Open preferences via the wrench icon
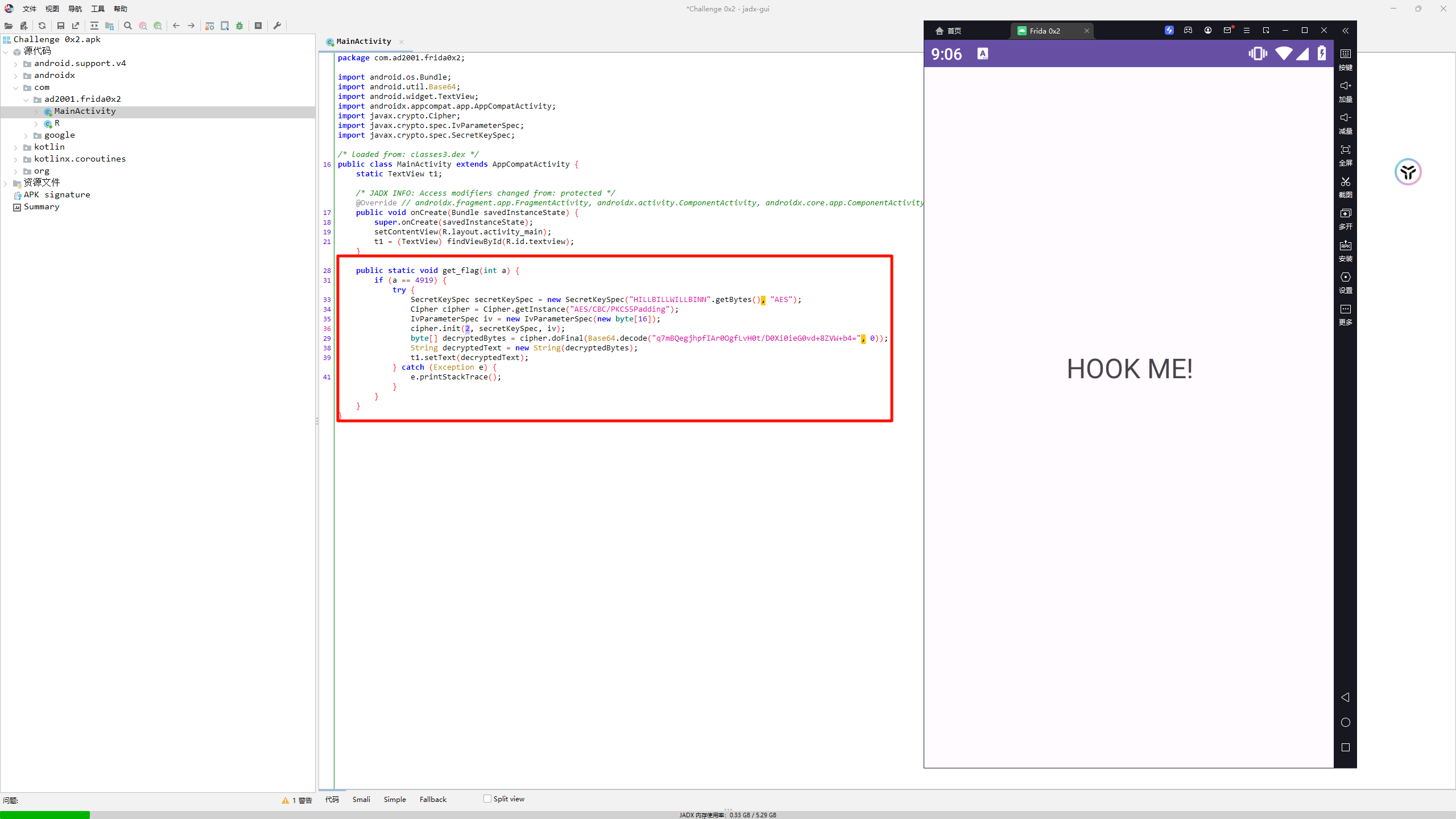 click(x=277, y=26)
